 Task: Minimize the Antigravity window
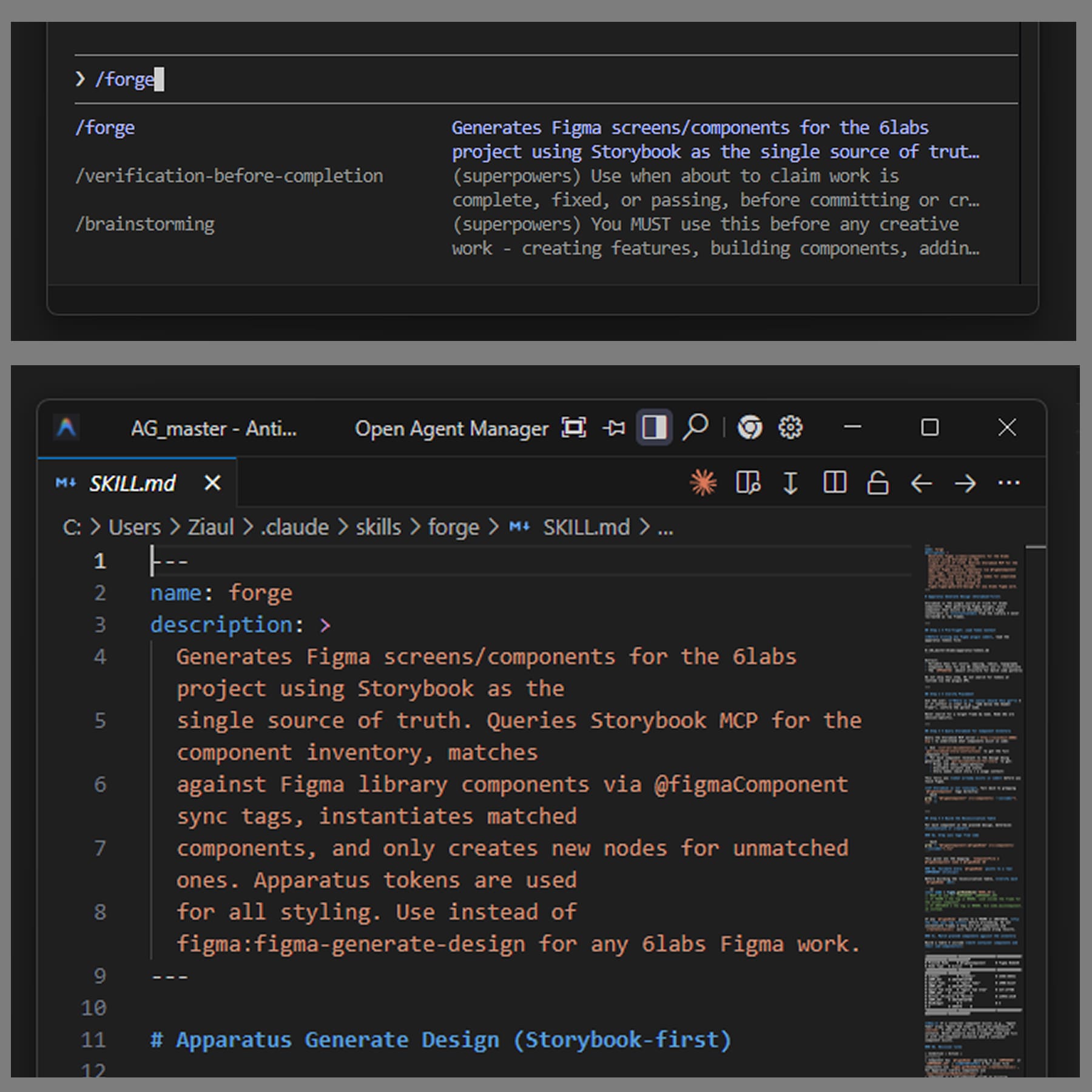(852, 427)
